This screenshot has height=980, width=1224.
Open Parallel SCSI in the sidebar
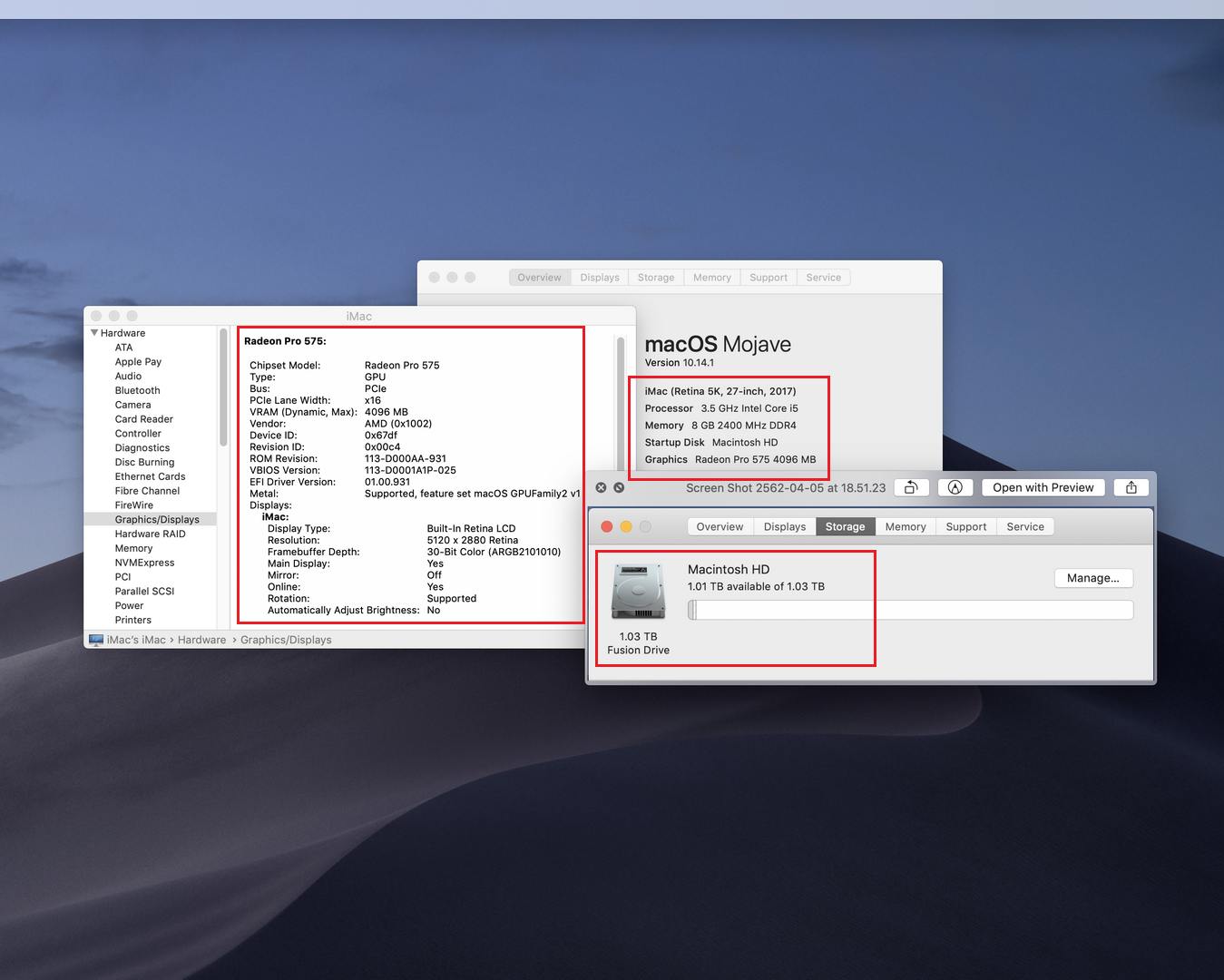click(144, 592)
